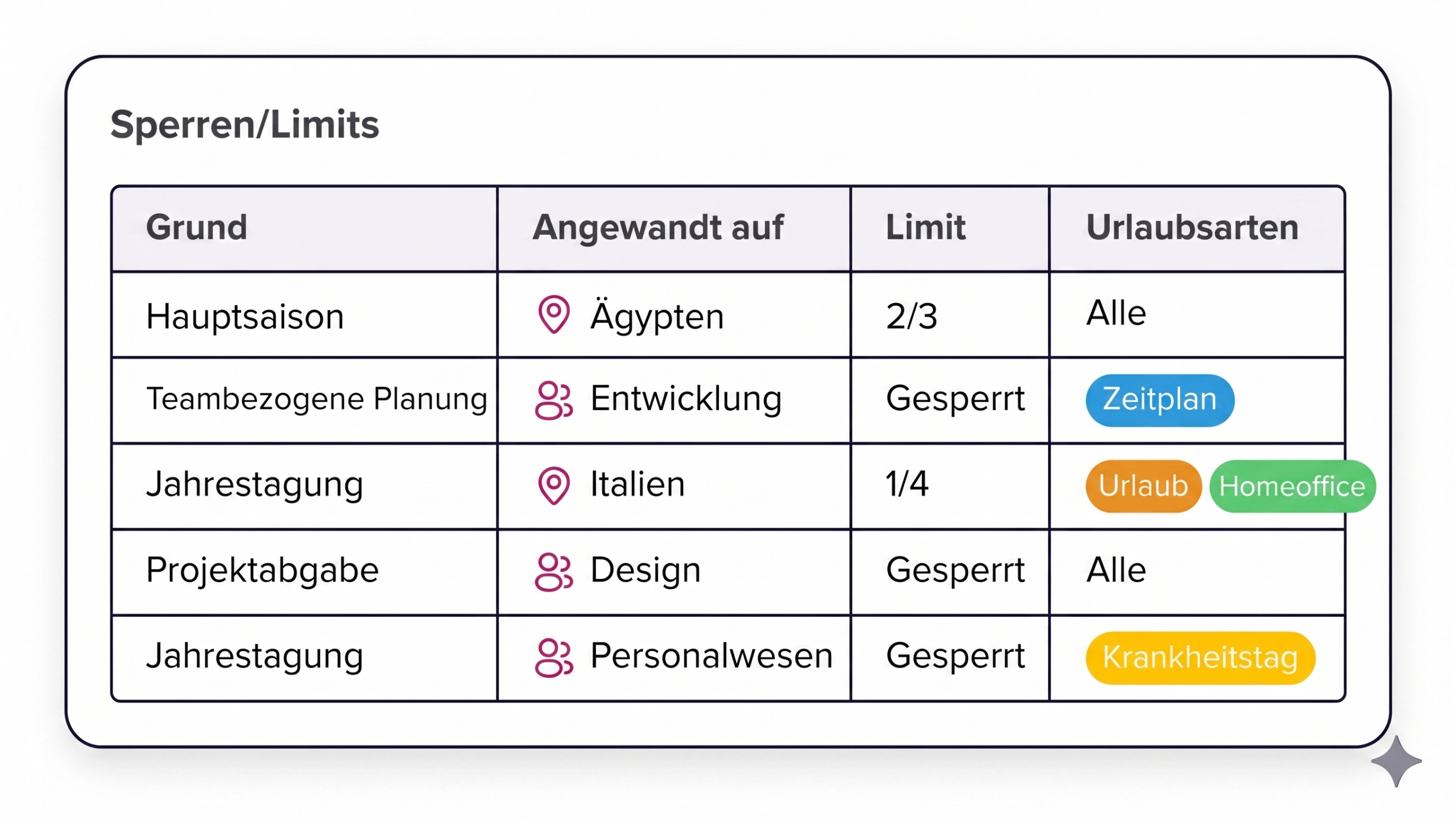Click the sparkle star icon at bottom right
The image size is (1456, 821).
pyautogui.click(x=1396, y=761)
